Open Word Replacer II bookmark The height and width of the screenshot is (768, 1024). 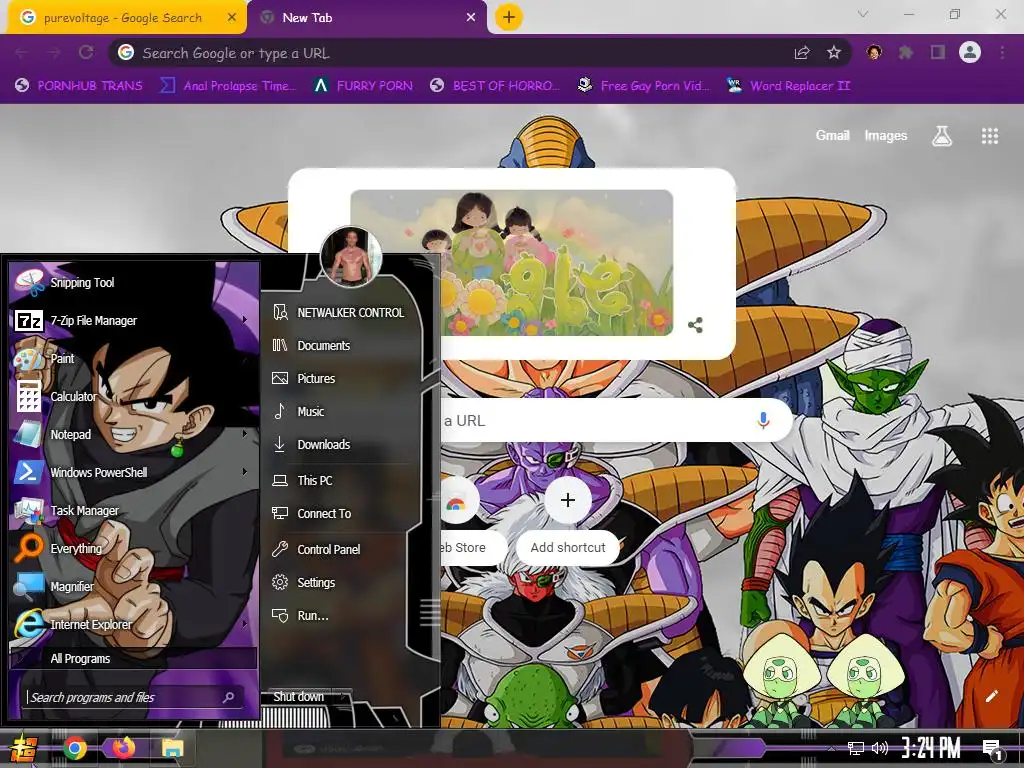[x=788, y=86]
